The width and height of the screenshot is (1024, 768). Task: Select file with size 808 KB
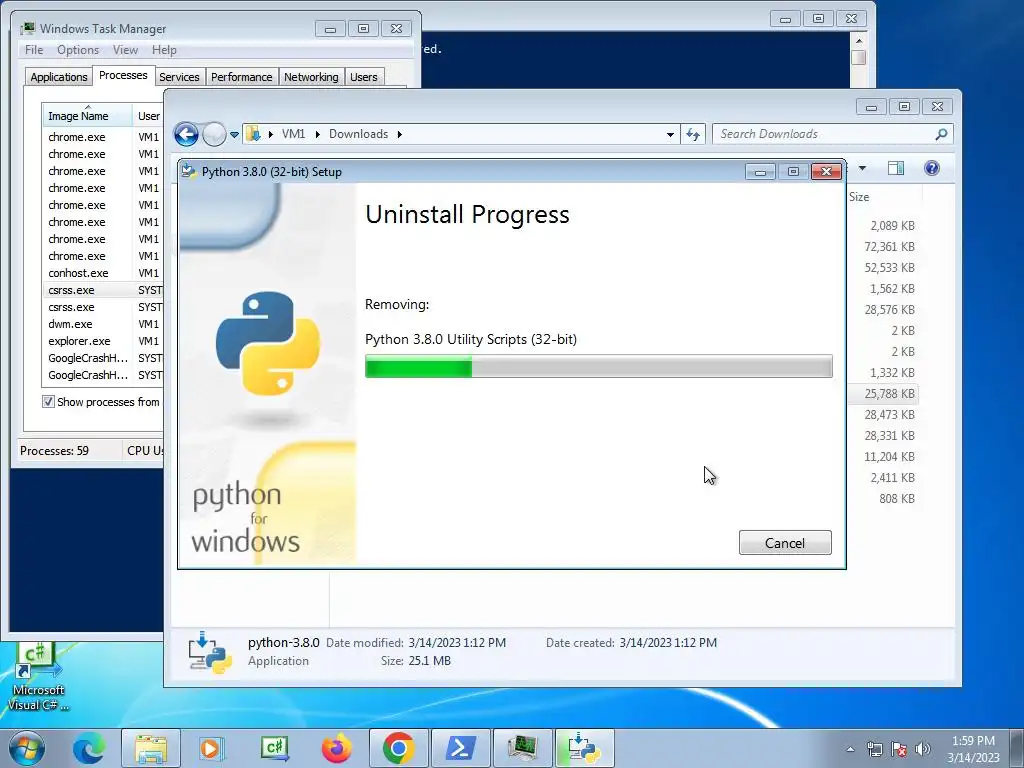click(897, 499)
